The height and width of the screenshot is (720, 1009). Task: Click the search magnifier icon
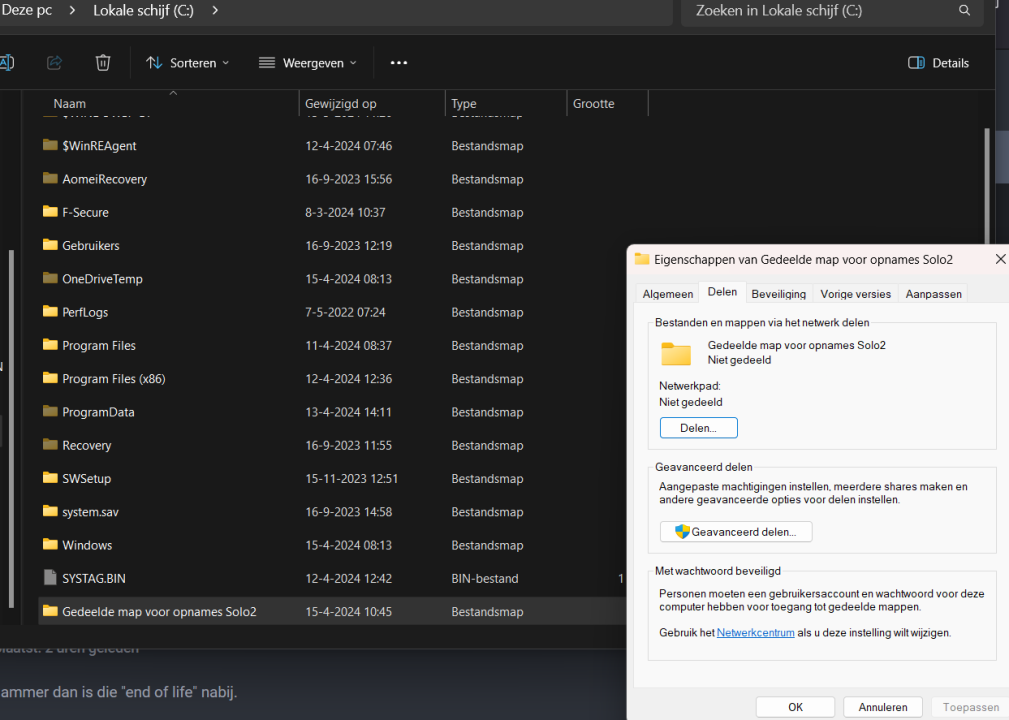(x=964, y=11)
